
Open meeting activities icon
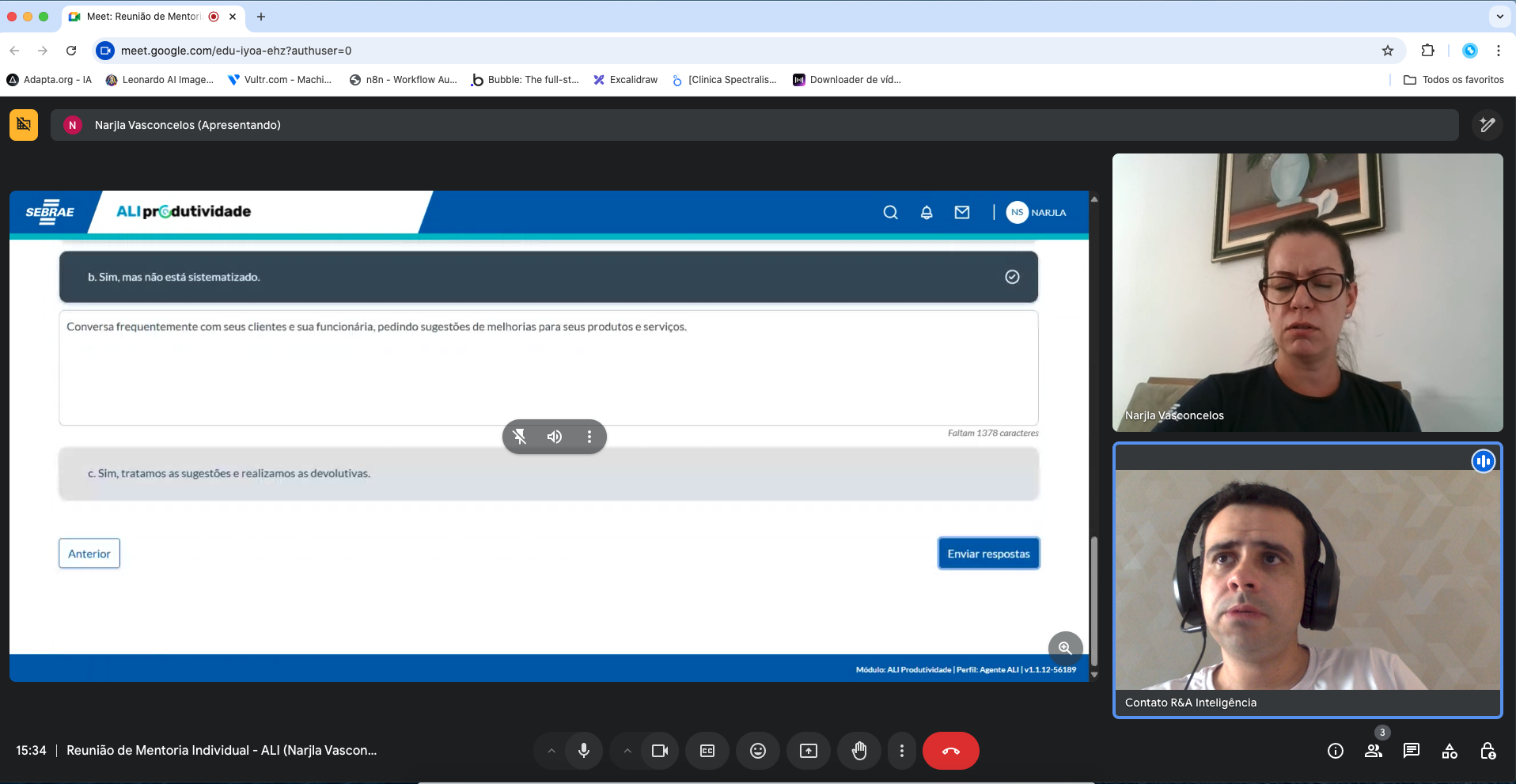(1450, 751)
